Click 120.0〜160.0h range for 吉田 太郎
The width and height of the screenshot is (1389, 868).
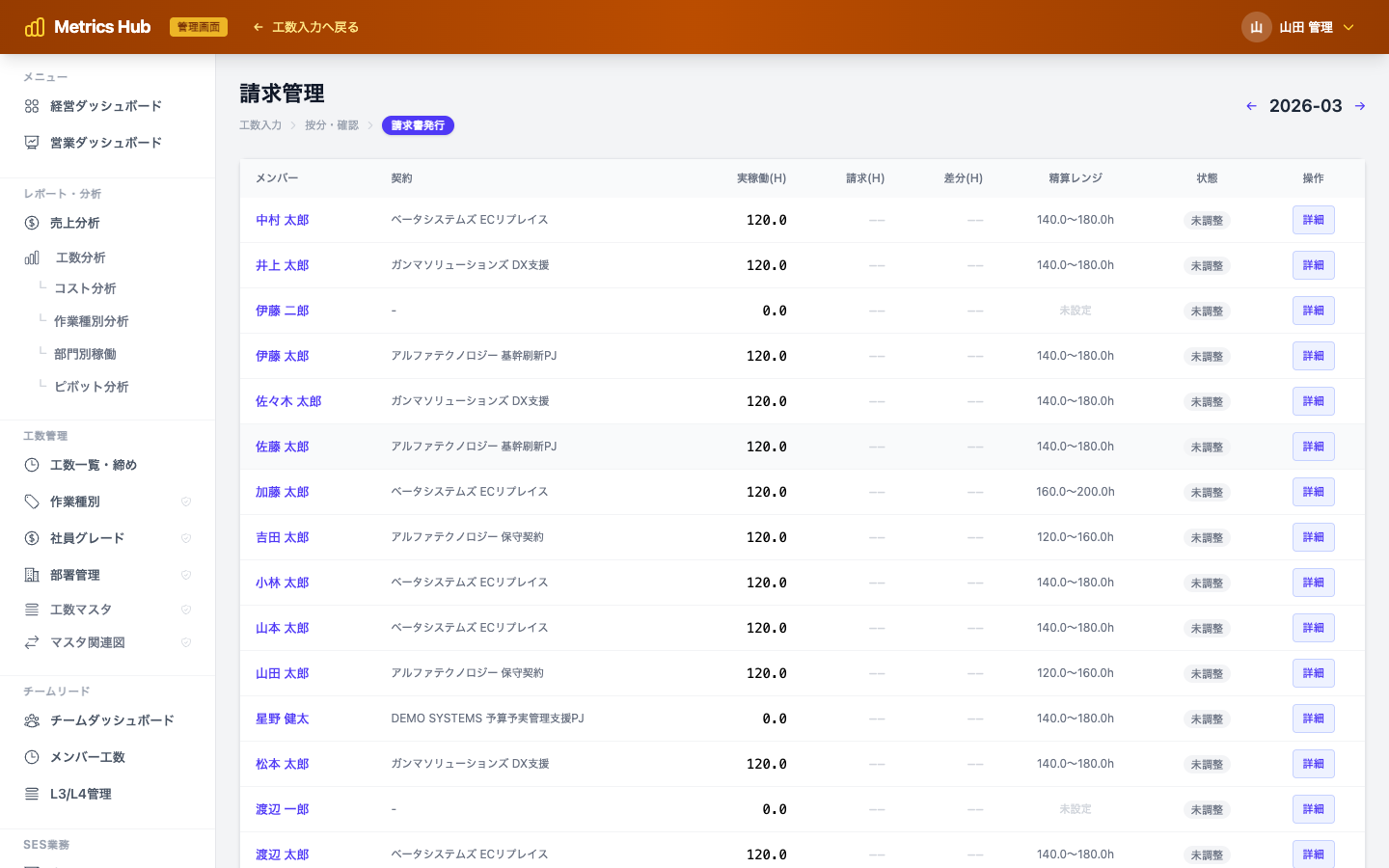1076,537
